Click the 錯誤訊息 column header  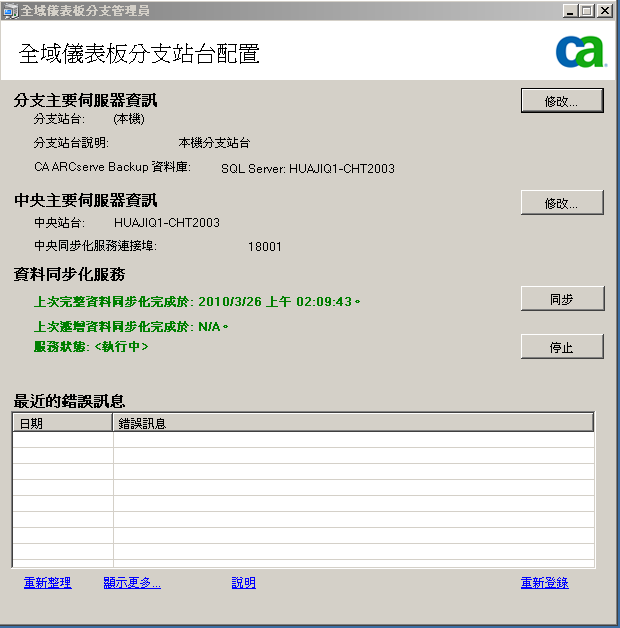click(x=353, y=423)
